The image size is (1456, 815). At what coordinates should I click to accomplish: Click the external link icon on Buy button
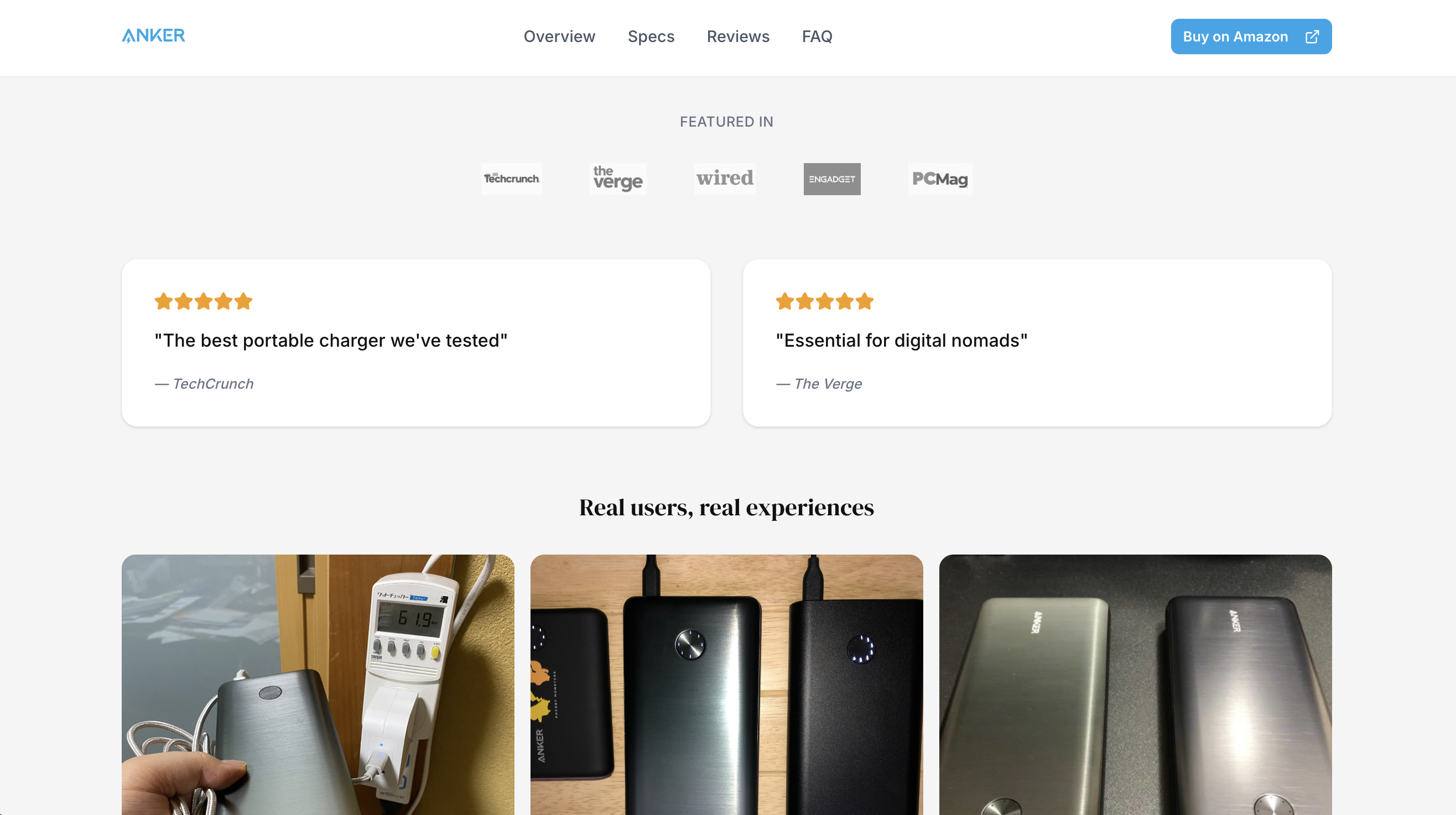1312,36
